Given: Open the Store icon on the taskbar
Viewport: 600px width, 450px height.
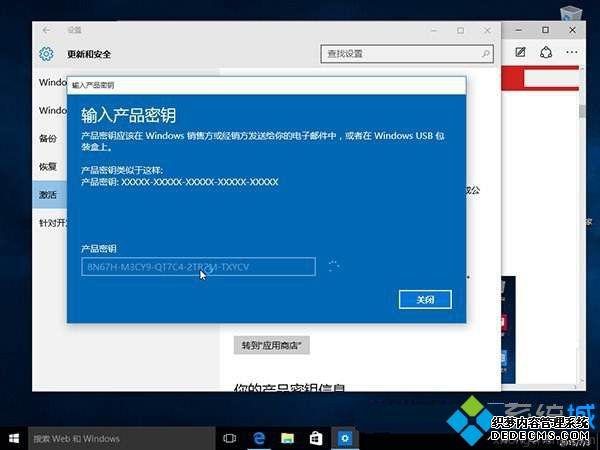Looking at the screenshot, I should click(316, 439).
